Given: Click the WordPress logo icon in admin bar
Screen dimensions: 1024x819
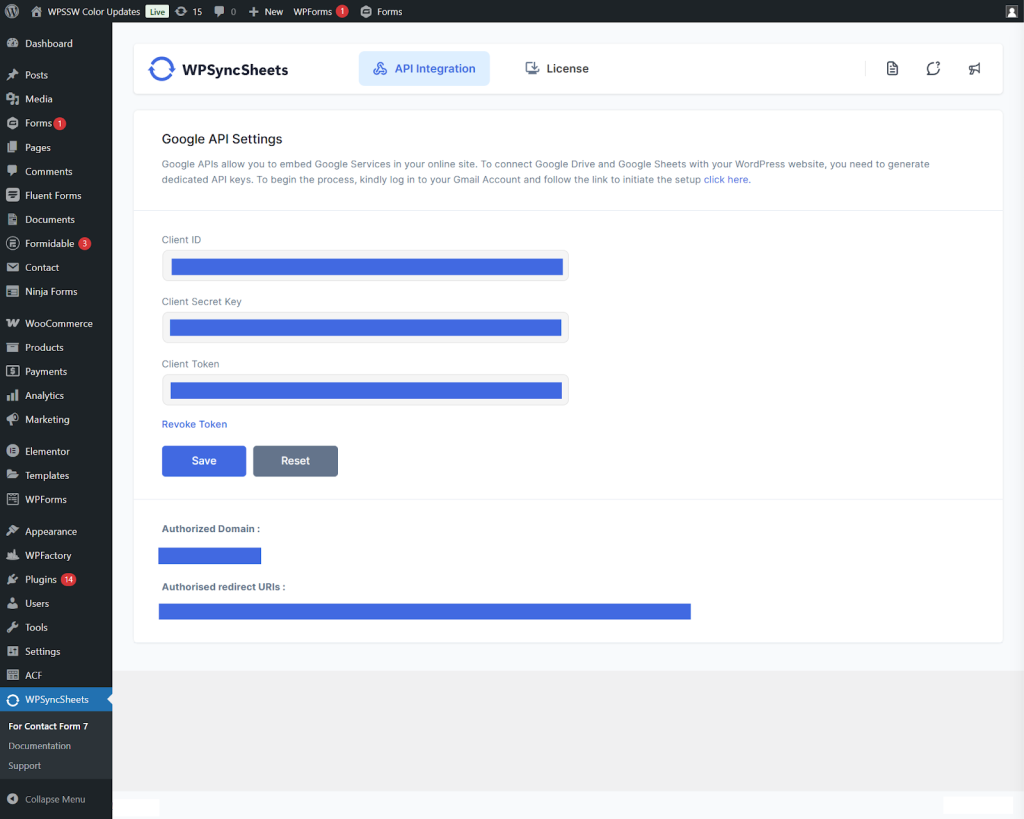Looking at the screenshot, I should click(x=12, y=11).
